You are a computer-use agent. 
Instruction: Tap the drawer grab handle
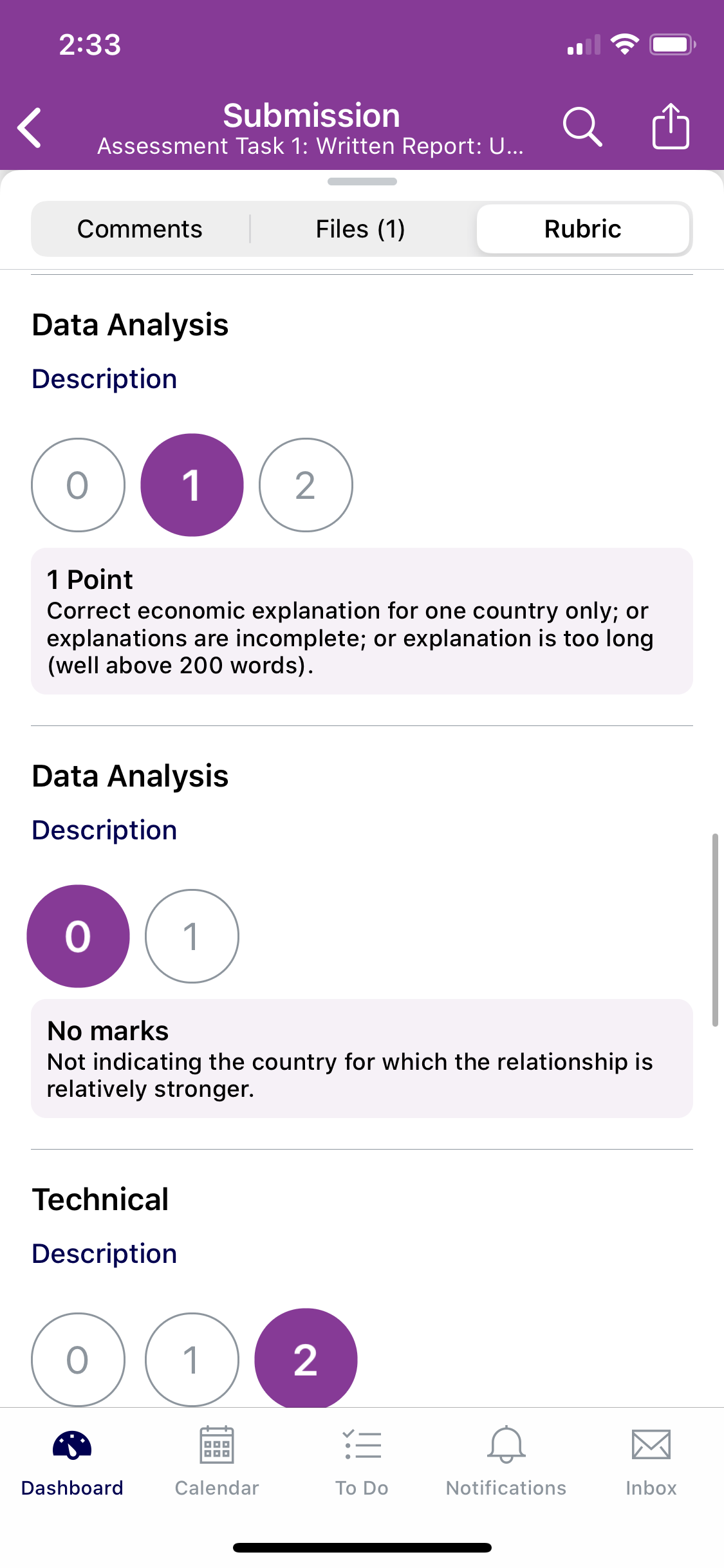point(362,182)
